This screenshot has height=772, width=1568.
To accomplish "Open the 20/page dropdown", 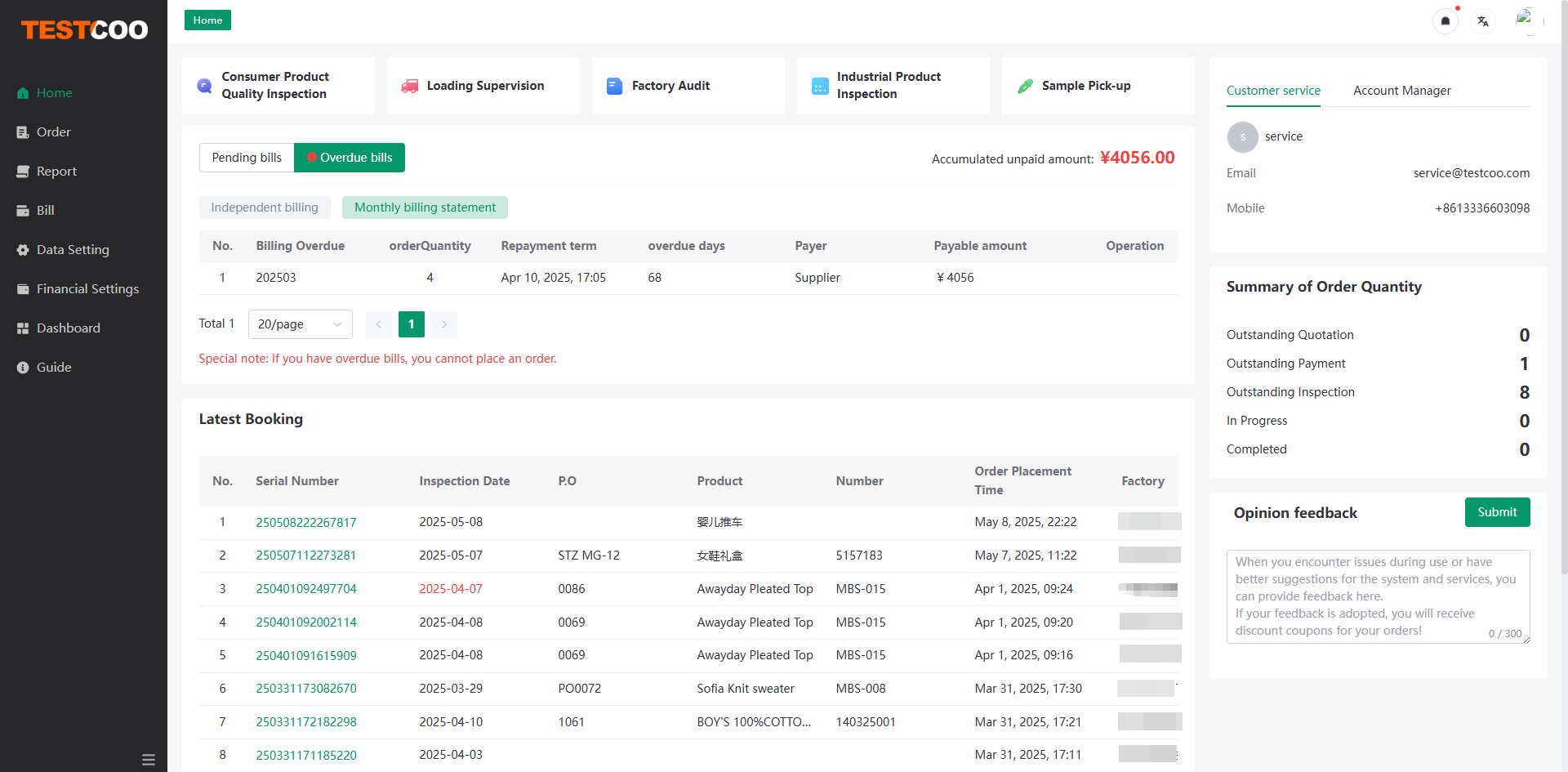I will [301, 324].
